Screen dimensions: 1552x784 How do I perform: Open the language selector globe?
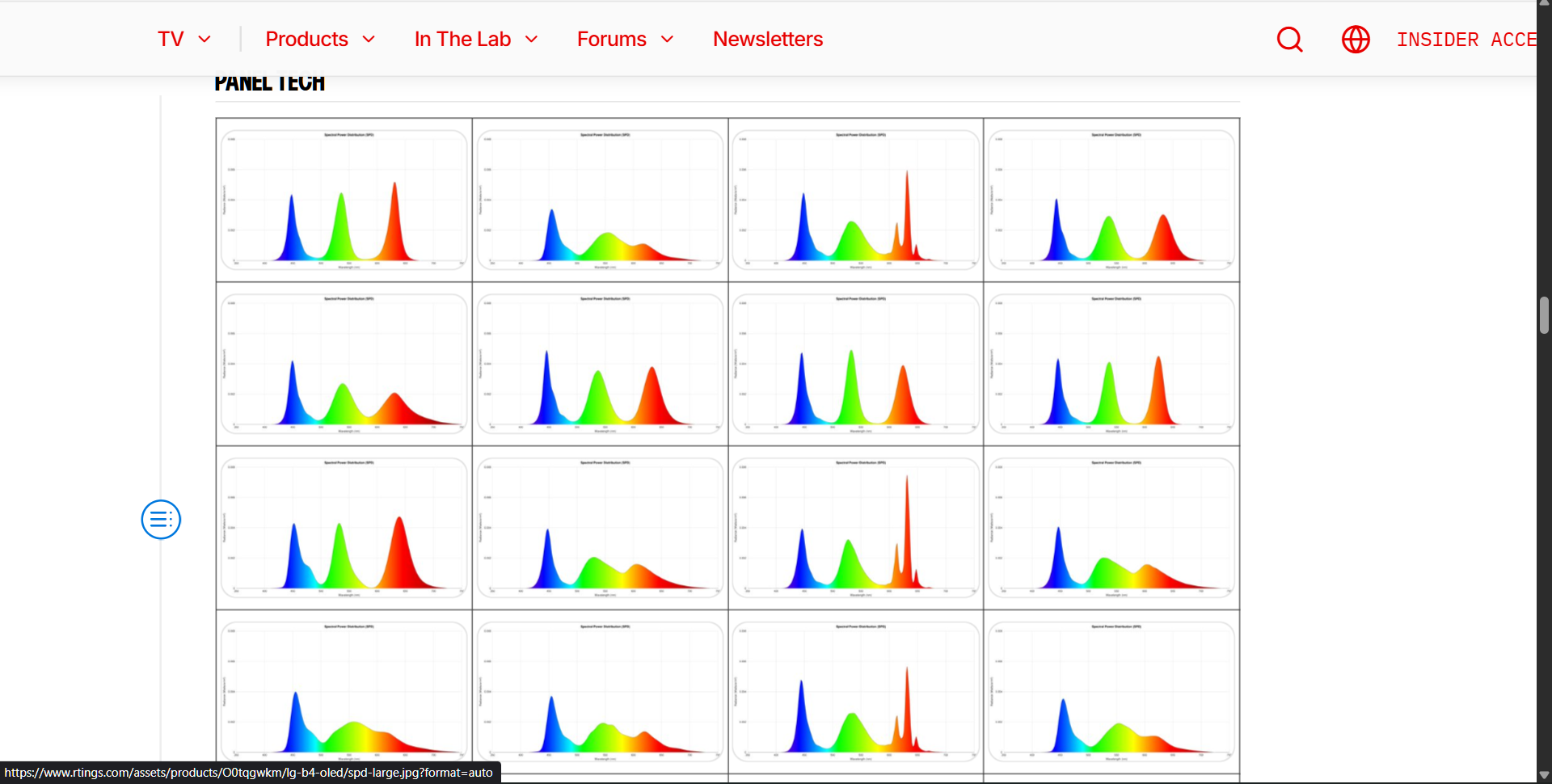coord(1356,39)
